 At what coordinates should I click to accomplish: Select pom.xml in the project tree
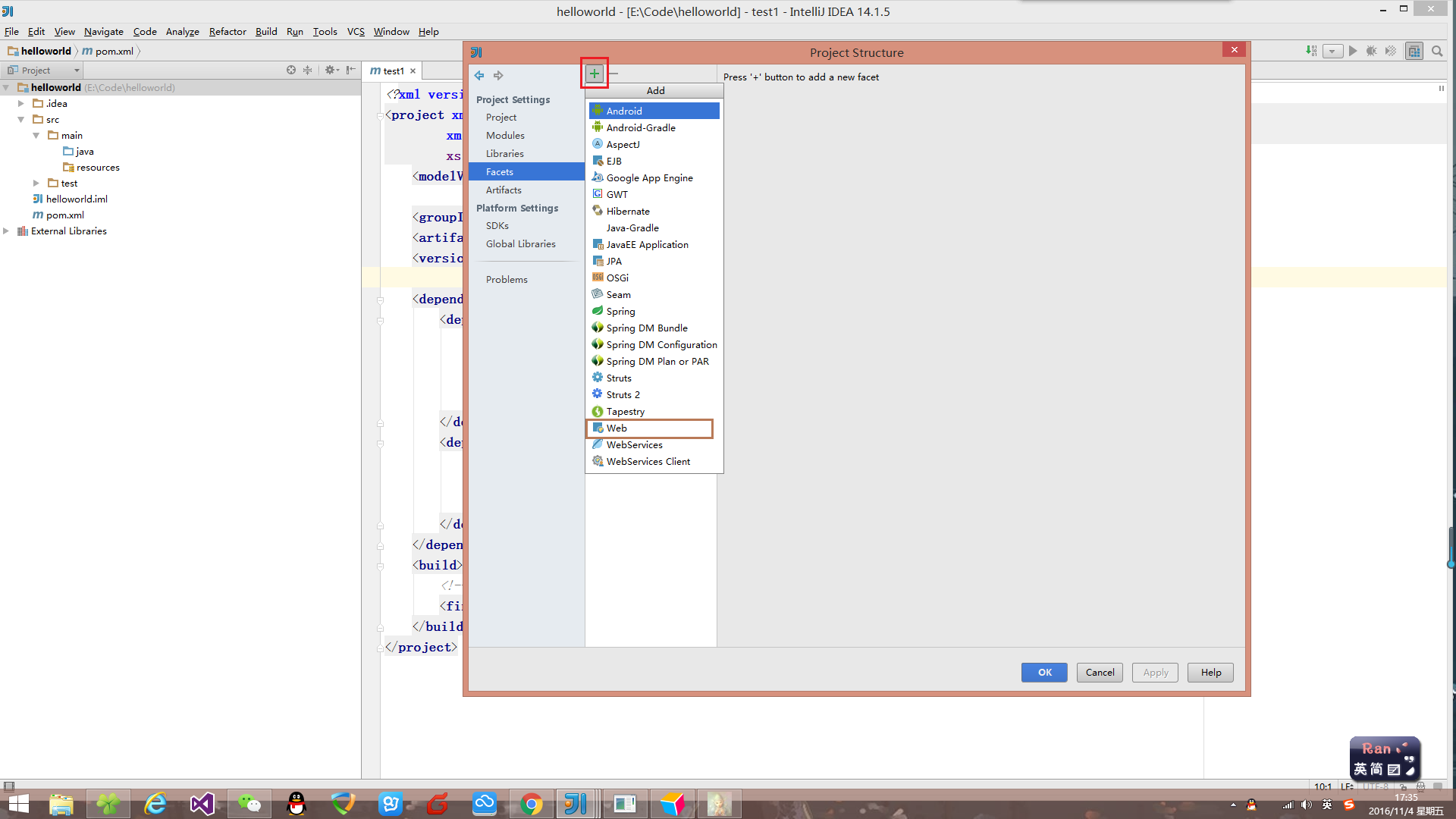point(58,215)
